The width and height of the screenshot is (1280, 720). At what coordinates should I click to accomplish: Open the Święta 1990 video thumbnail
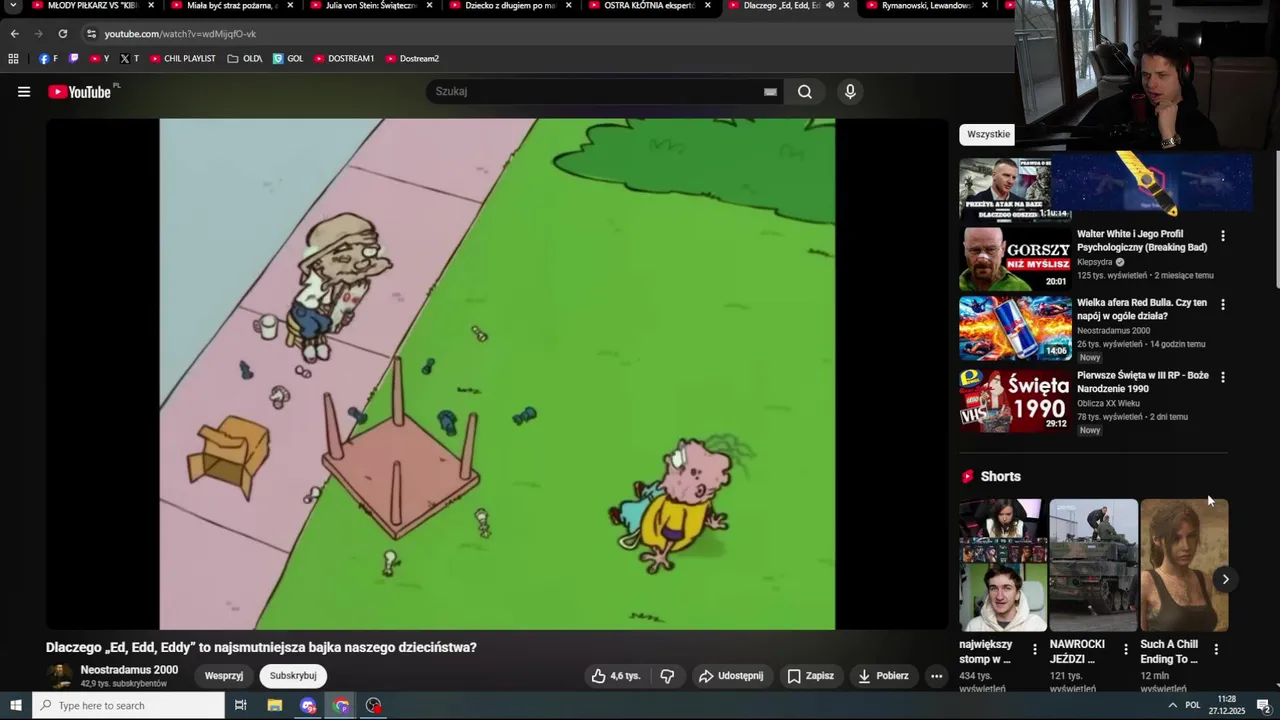tap(1015, 401)
